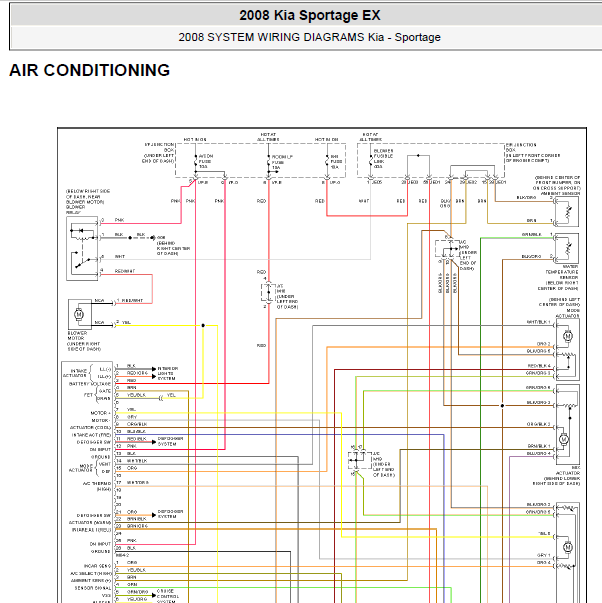Click the 'A/C THERMO (HIGH)' terminal label
This screenshot has width=602, height=603.
click(x=97, y=486)
